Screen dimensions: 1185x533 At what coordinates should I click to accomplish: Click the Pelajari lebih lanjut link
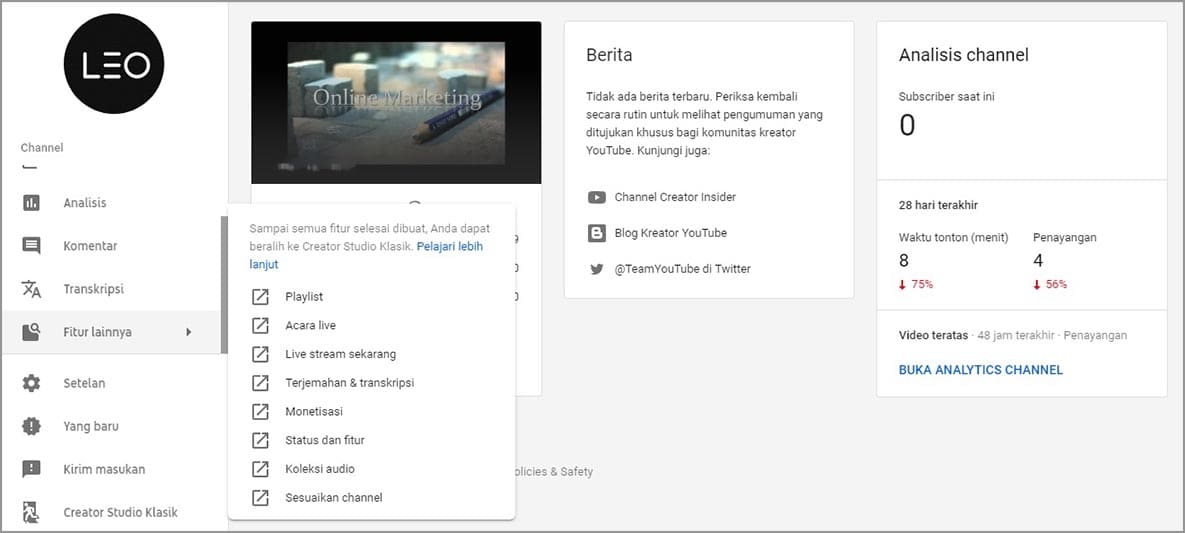[449, 246]
